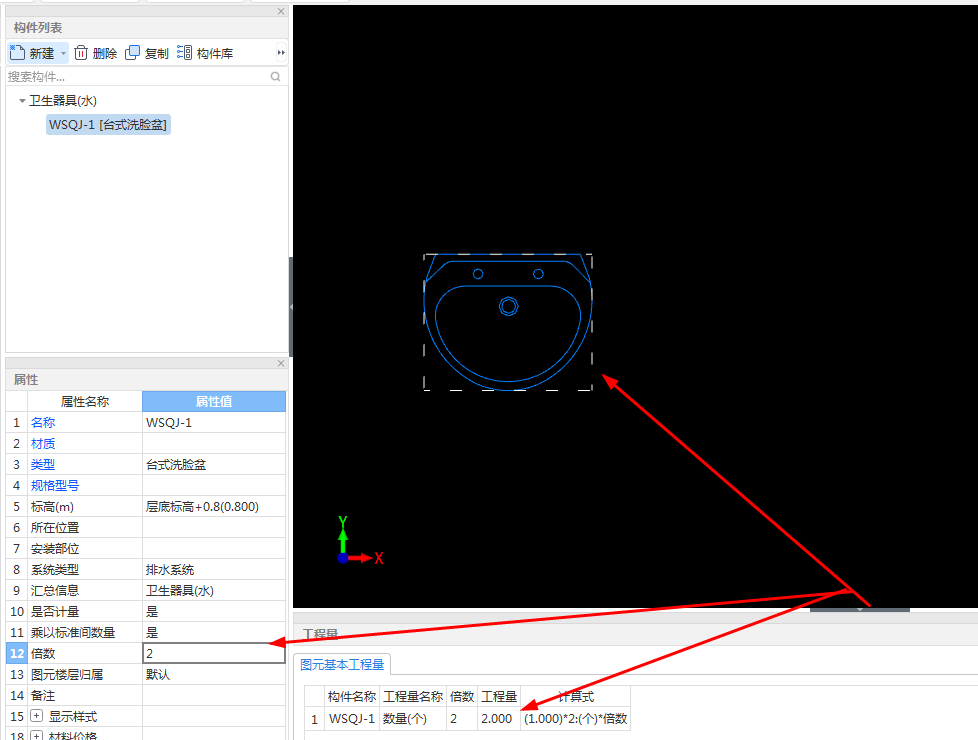Open the 构件库 component library
This screenshot has height=740, width=978.
pos(205,53)
